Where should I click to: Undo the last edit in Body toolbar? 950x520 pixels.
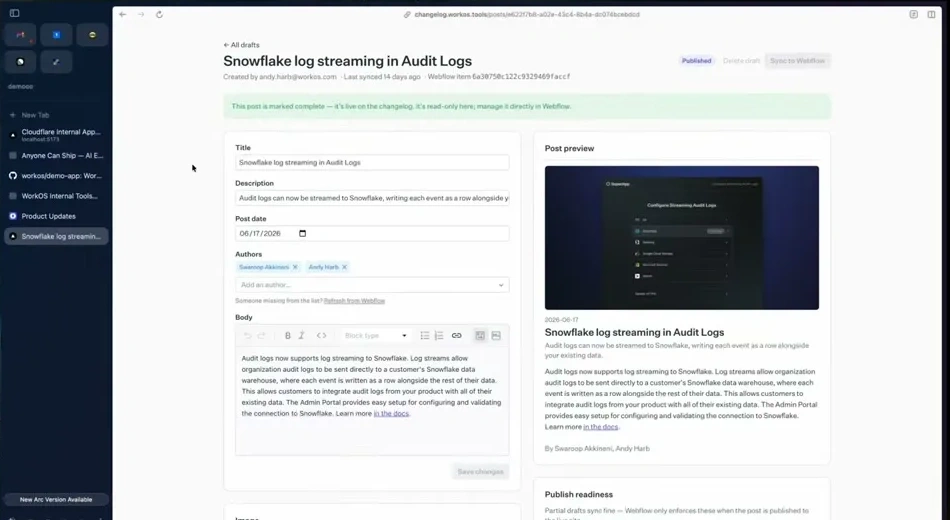(x=248, y=335)
